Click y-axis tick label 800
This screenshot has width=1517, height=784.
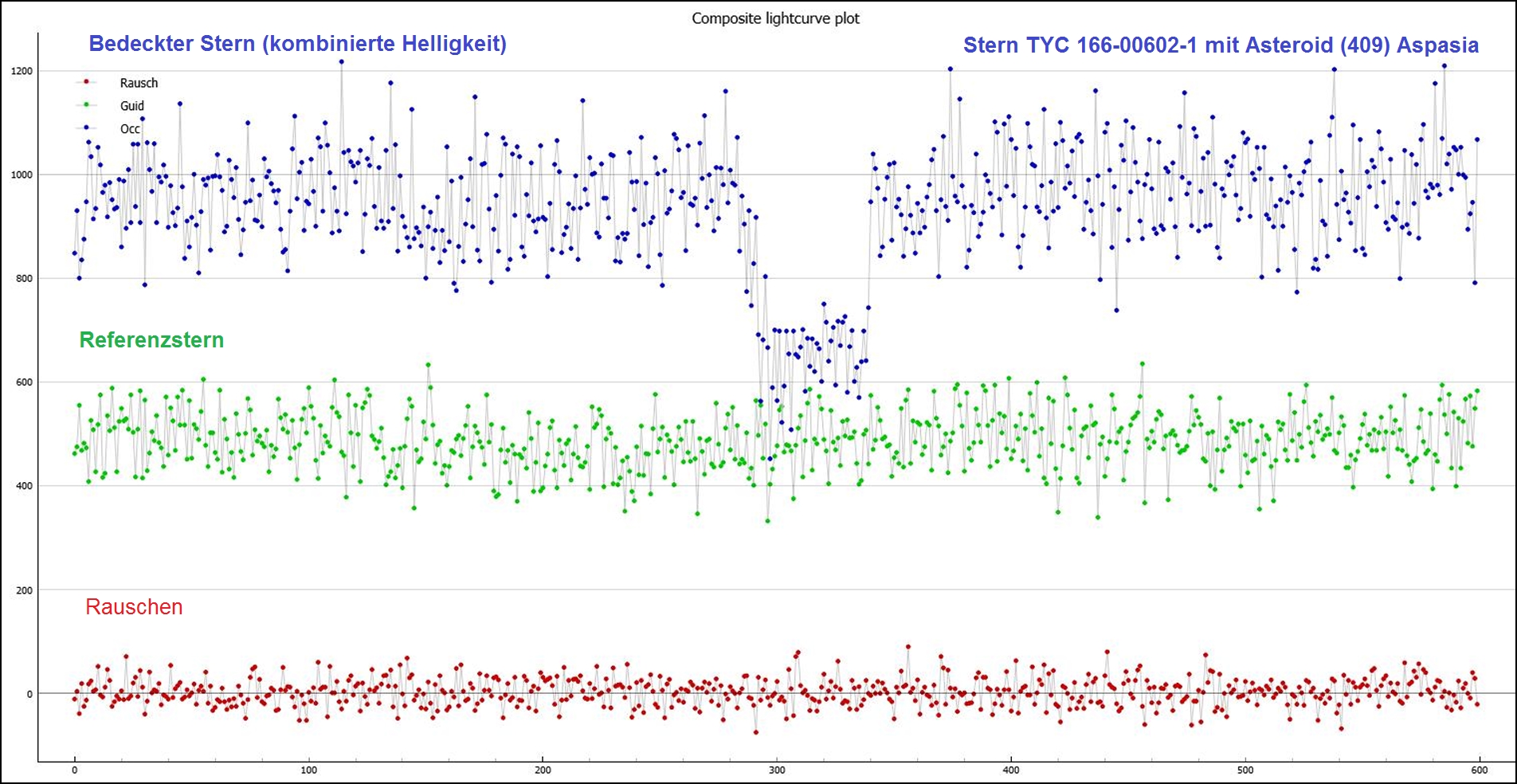pos(25,279)
